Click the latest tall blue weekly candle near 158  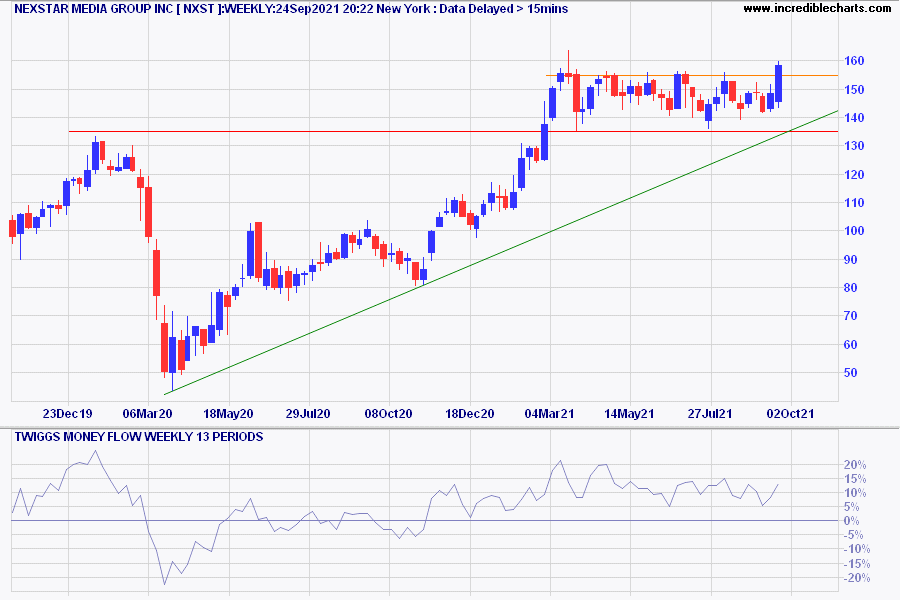(778, 83)
